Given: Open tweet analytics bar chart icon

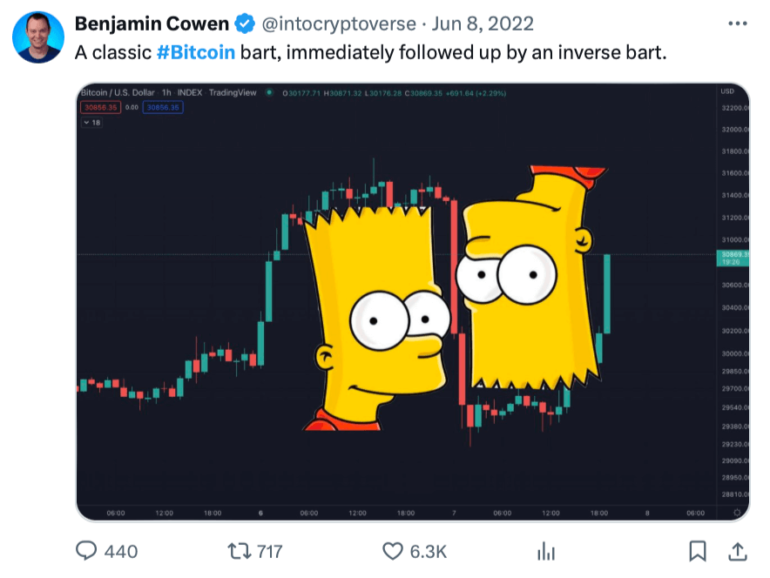Looking at the screenshot, I should (x=546, y=551).
